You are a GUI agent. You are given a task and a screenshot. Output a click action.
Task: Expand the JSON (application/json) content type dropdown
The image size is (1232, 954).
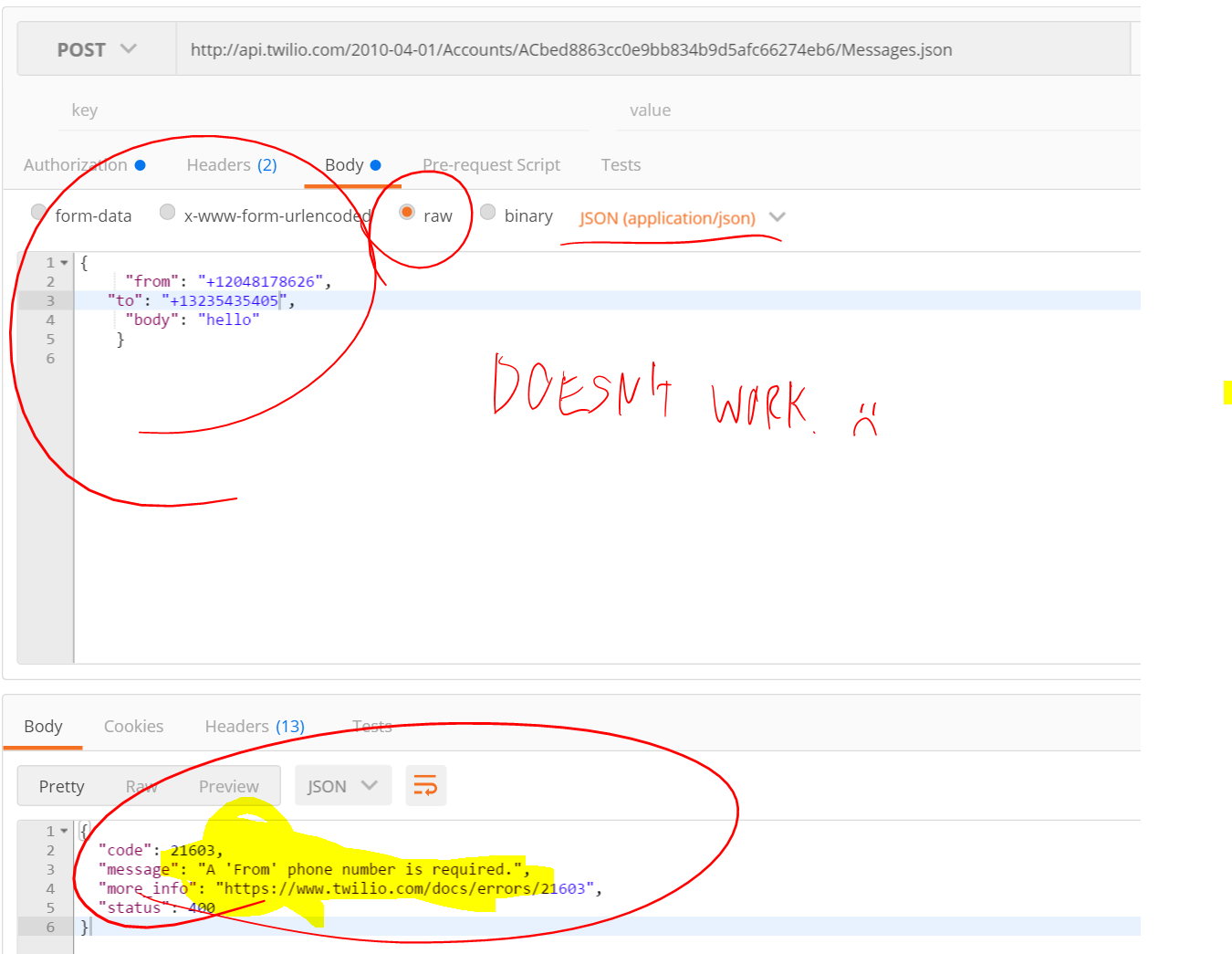pyautogui.click(x=682, y=218)
